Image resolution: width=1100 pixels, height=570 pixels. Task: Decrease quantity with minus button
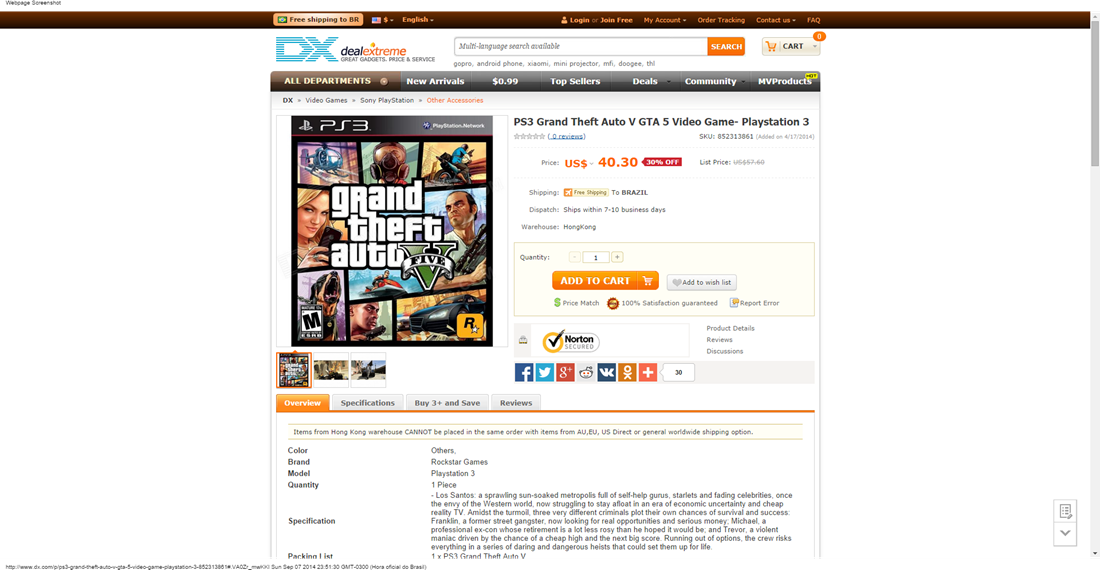pyautogui.click(x=575, y=257)
